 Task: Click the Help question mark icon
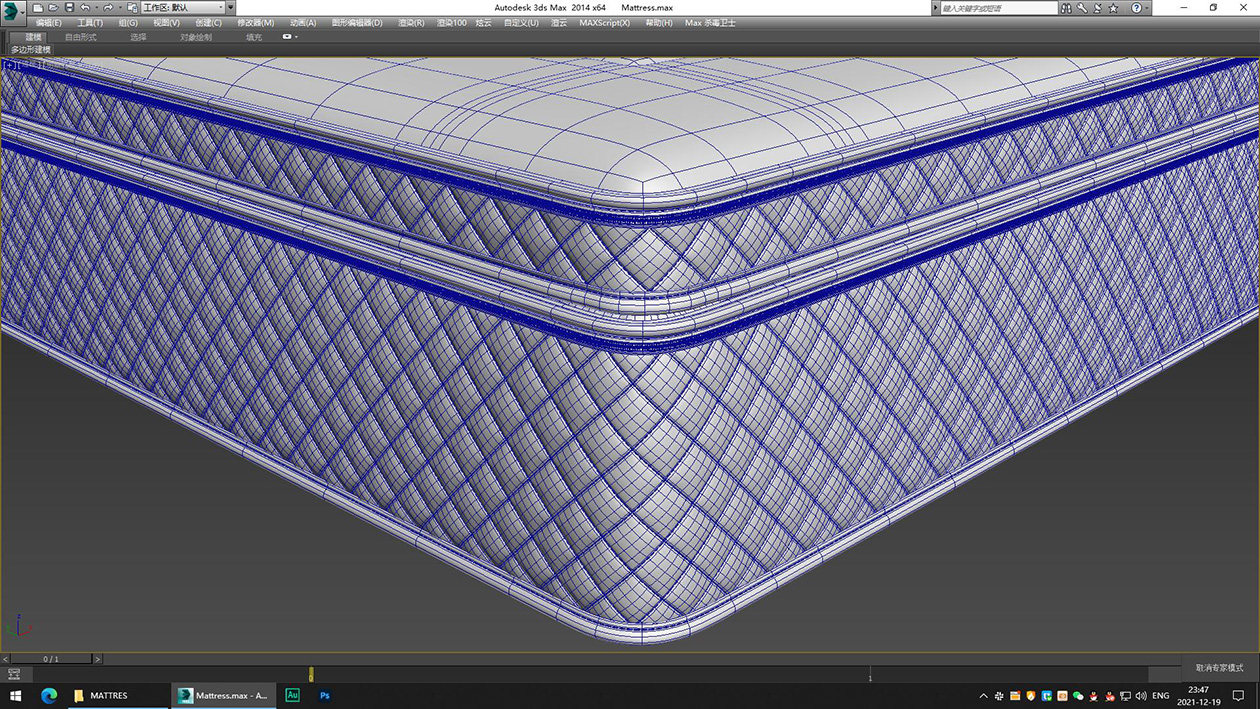click(x=1136, y=8)
